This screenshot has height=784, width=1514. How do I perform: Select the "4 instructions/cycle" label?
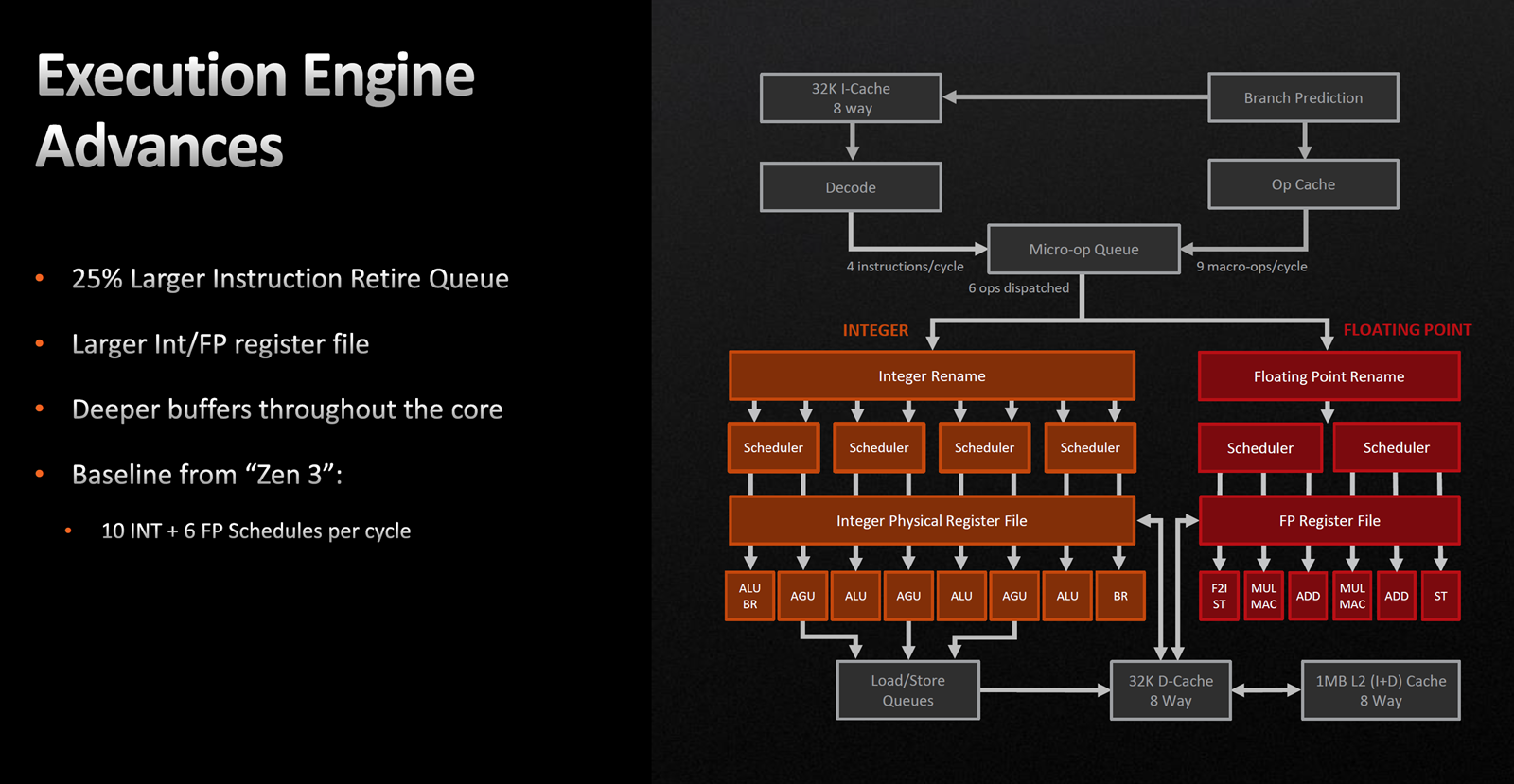pos(905,267)
